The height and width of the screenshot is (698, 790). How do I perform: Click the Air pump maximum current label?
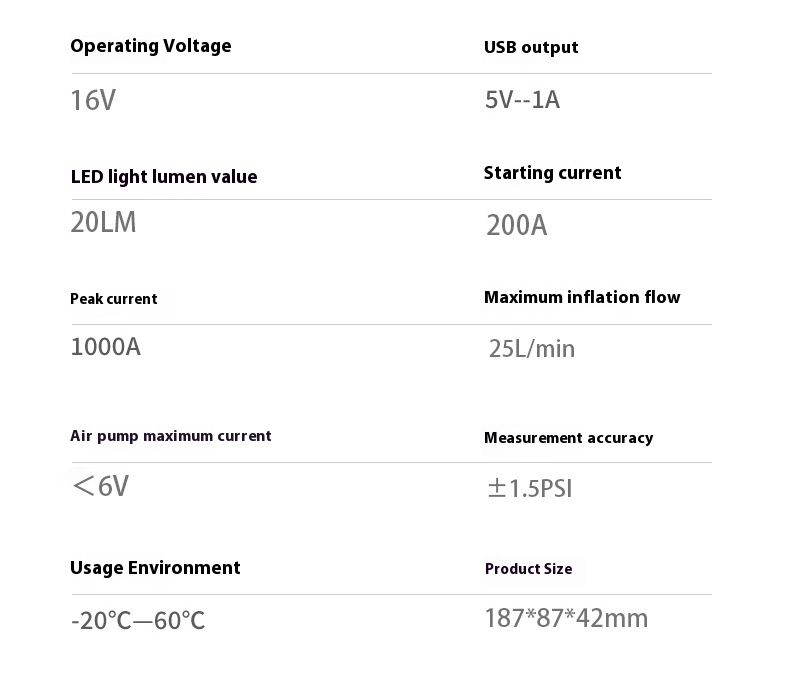(x=171, y=436)
